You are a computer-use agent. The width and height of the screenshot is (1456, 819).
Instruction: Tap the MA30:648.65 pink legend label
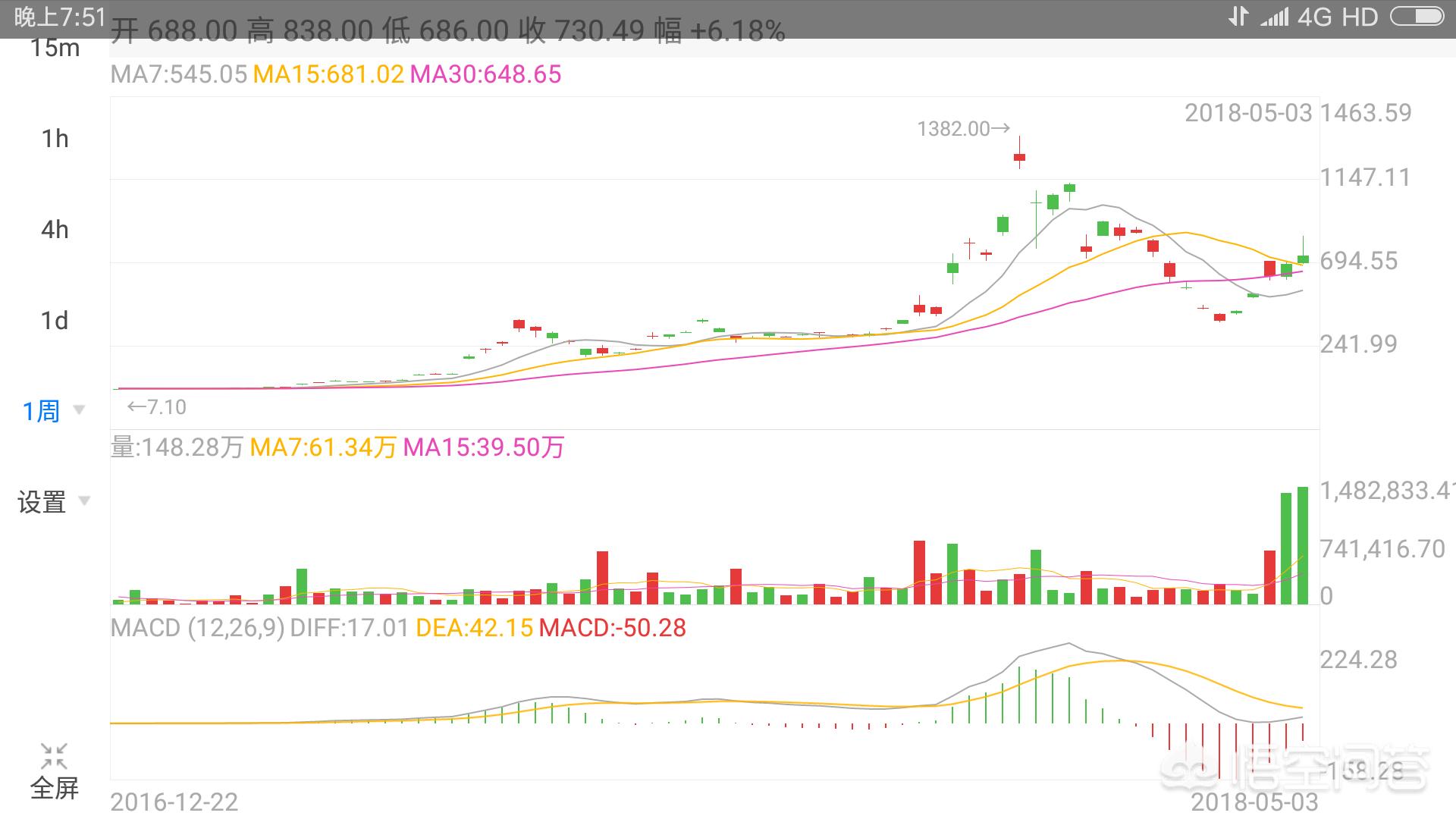485,74
